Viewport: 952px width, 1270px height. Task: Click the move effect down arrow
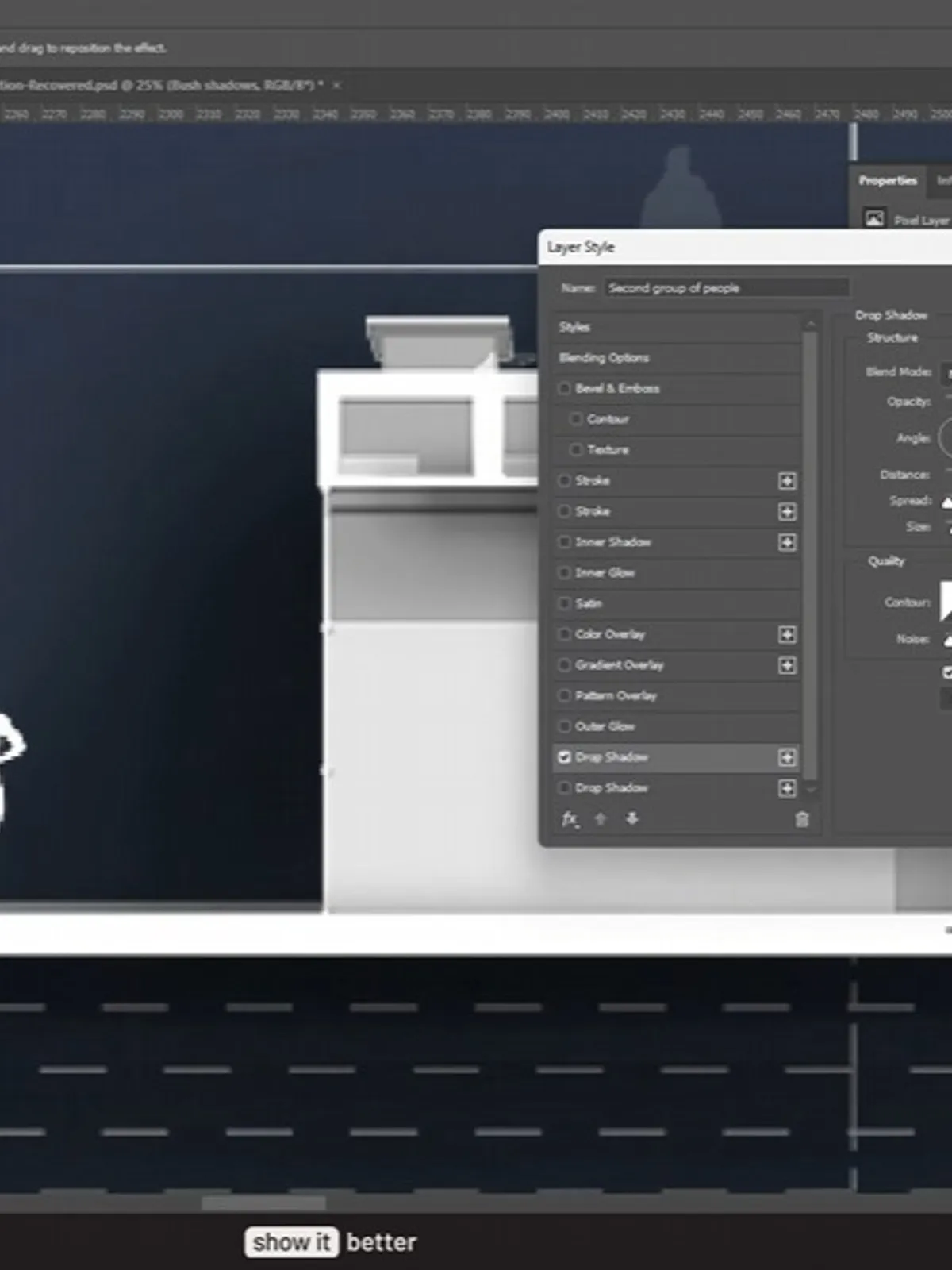pos(631,819)
